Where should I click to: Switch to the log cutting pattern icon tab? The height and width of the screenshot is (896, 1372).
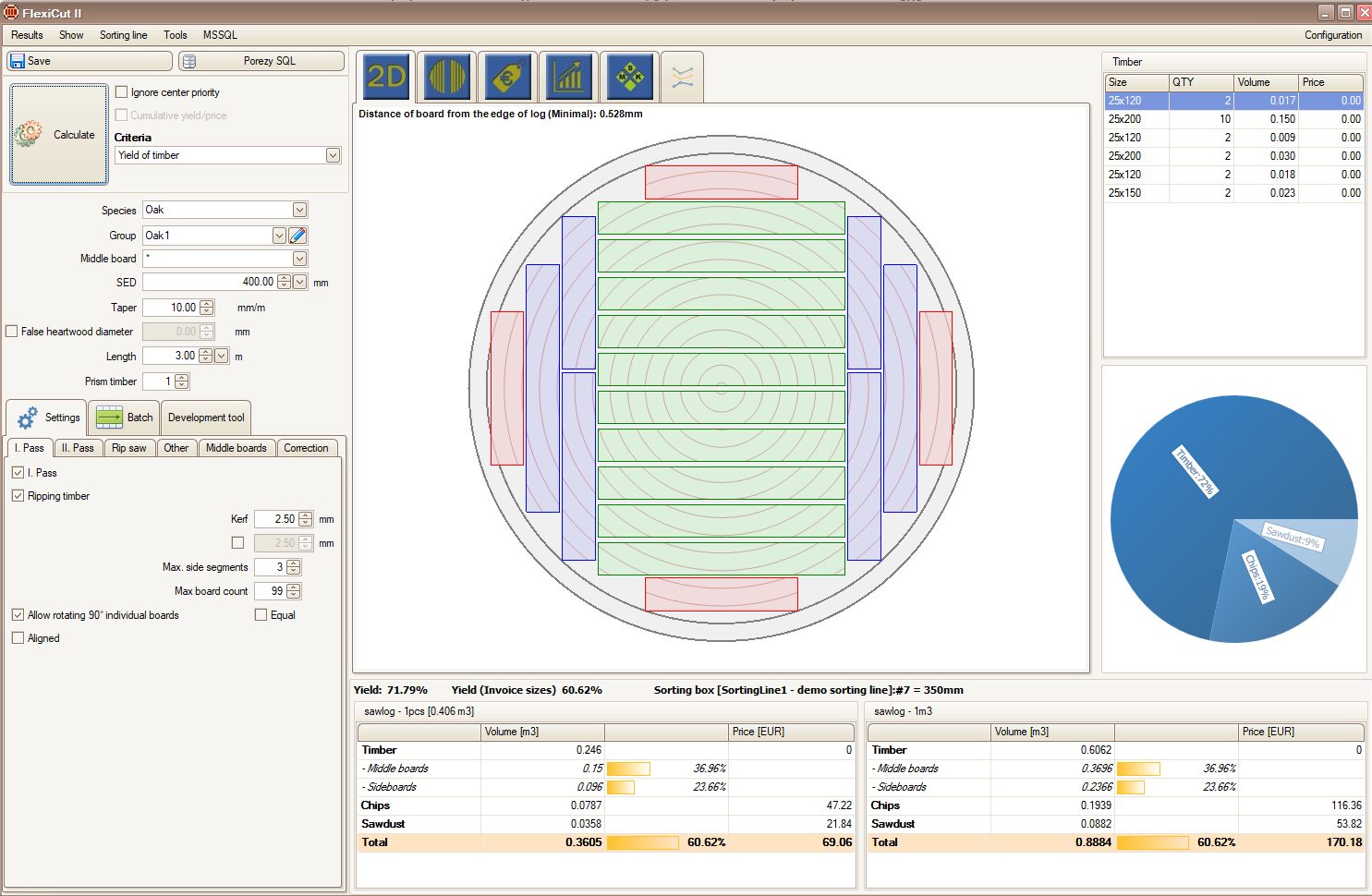coord(446,77)
